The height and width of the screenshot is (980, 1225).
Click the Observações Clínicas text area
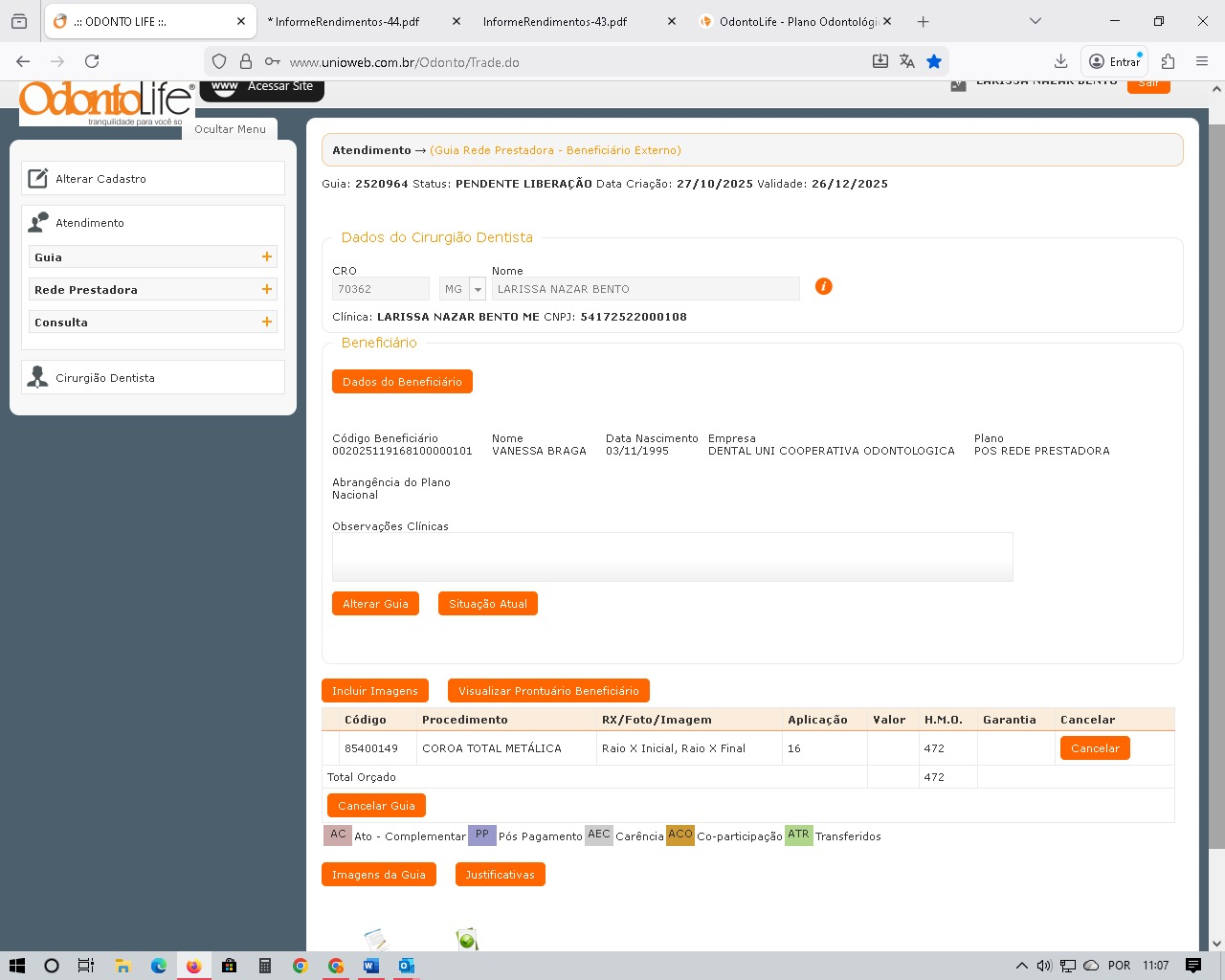[x=672, y=557]
